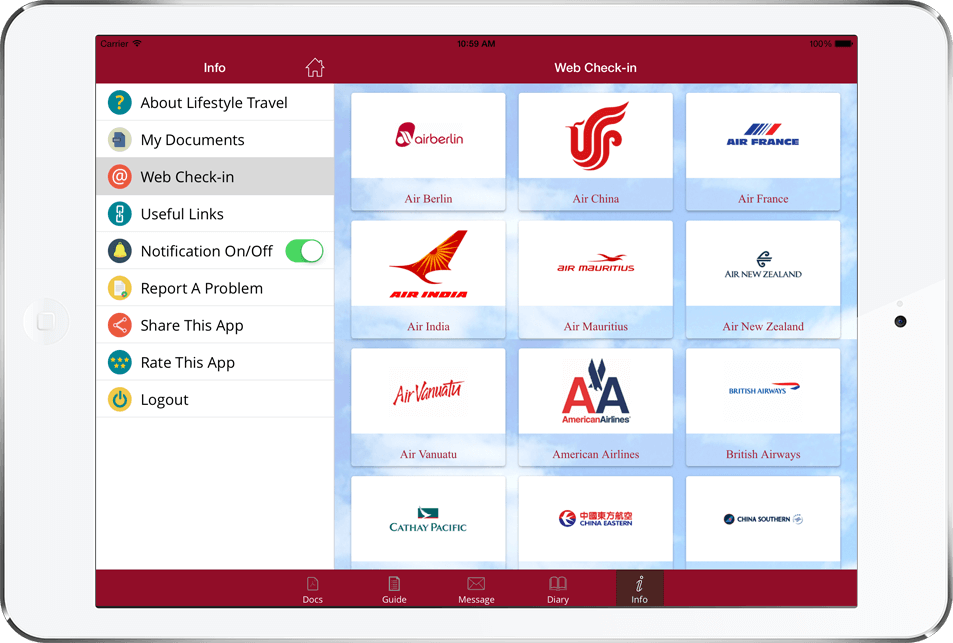
Task: Click the Rate This App stars icon
Action: click(x=120, y=362)
